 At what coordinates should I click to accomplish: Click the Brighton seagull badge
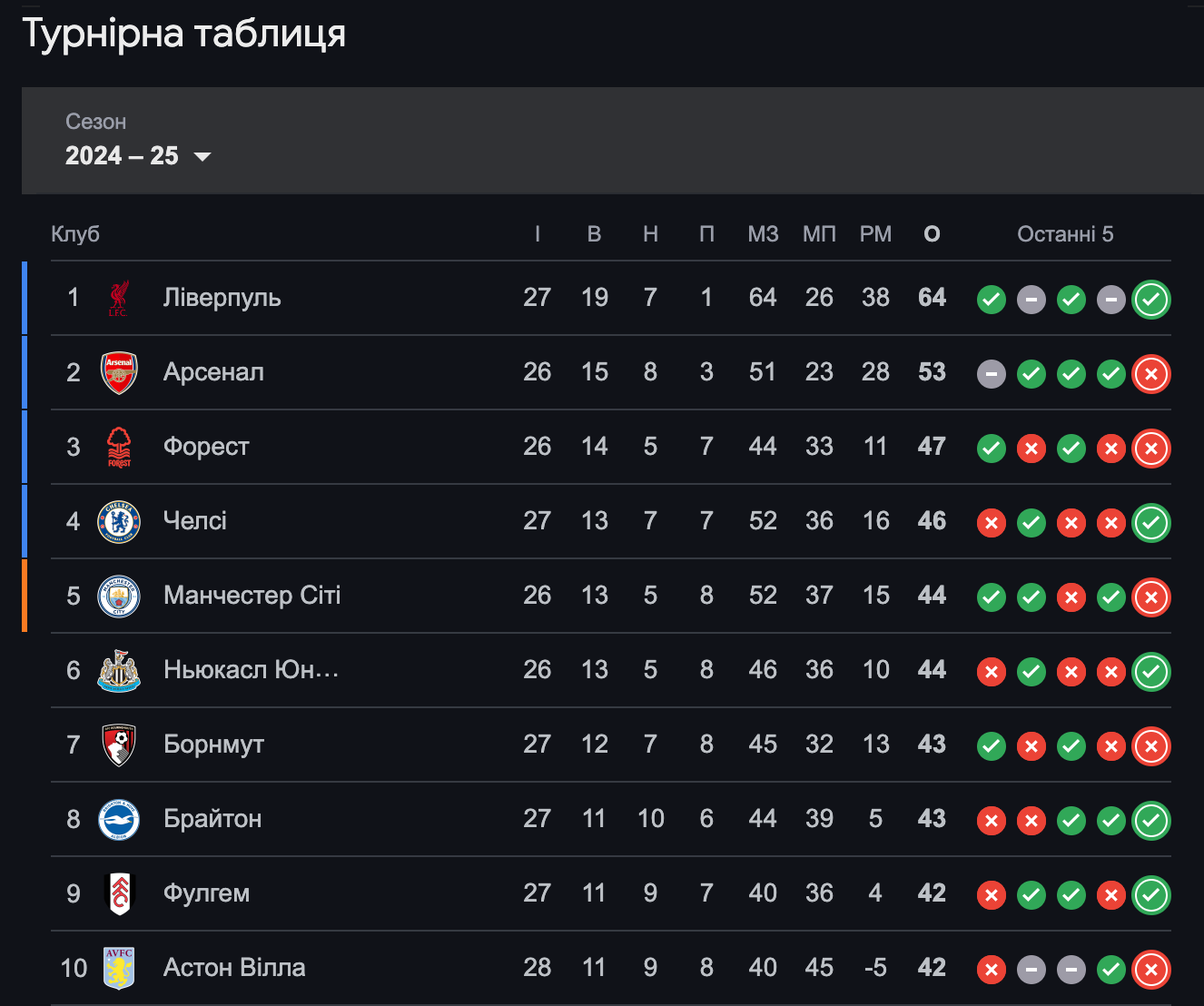[x=119, y=819]
